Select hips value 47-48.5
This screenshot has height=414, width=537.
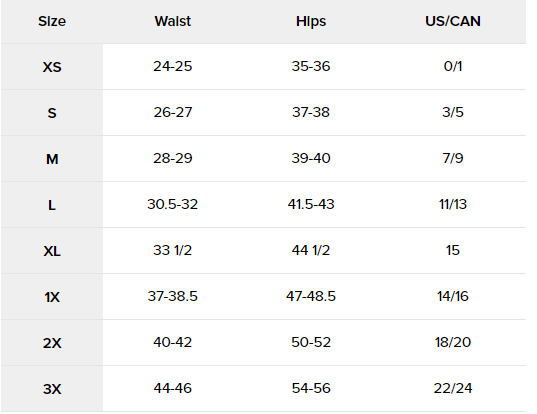(311, 297)
